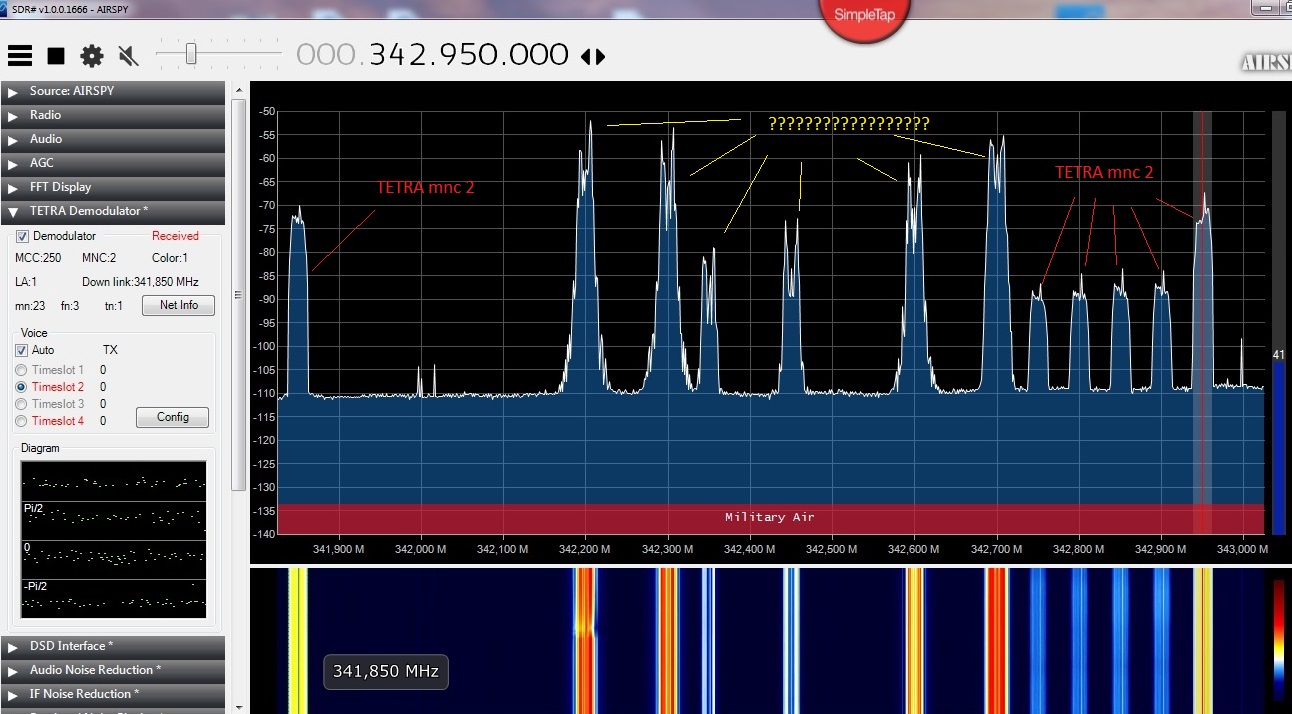Collapse the TETRA Demodulator panel

coord(113,211)
